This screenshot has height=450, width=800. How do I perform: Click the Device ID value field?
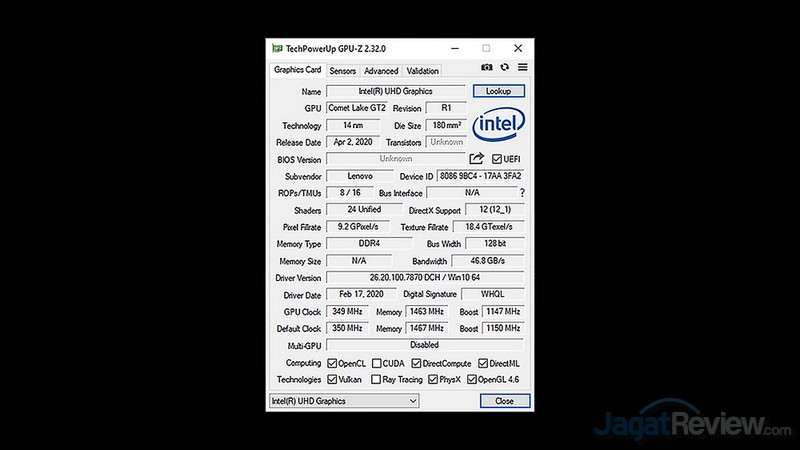click(481, 176)
